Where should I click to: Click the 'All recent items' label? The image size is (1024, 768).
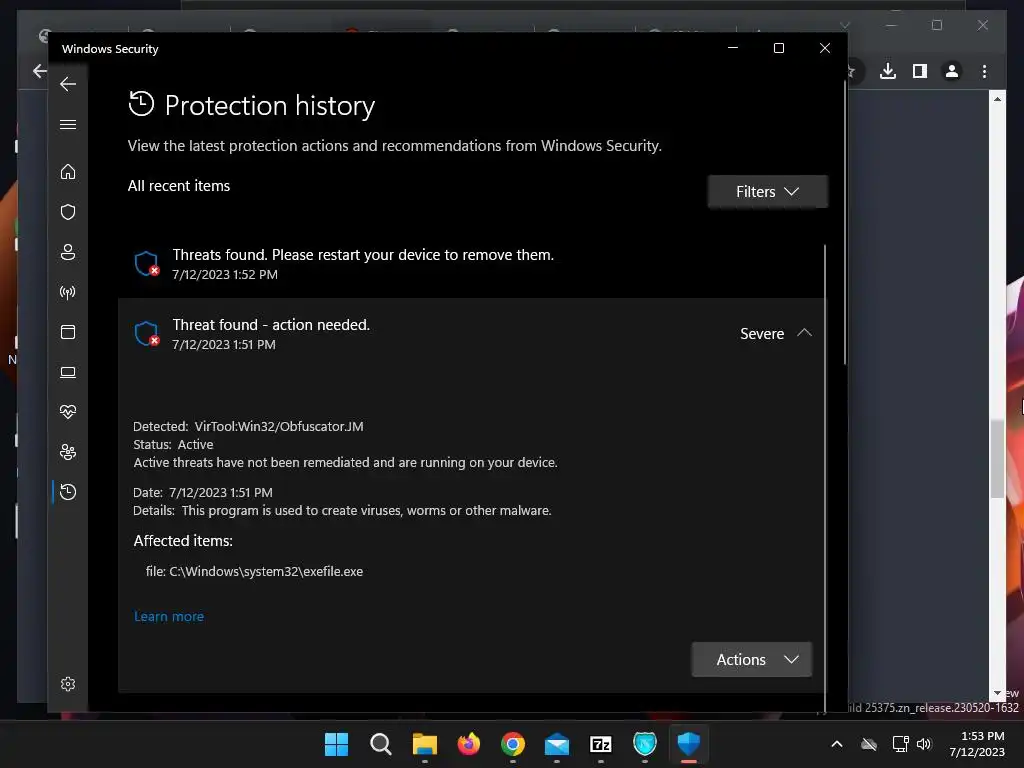179,186
